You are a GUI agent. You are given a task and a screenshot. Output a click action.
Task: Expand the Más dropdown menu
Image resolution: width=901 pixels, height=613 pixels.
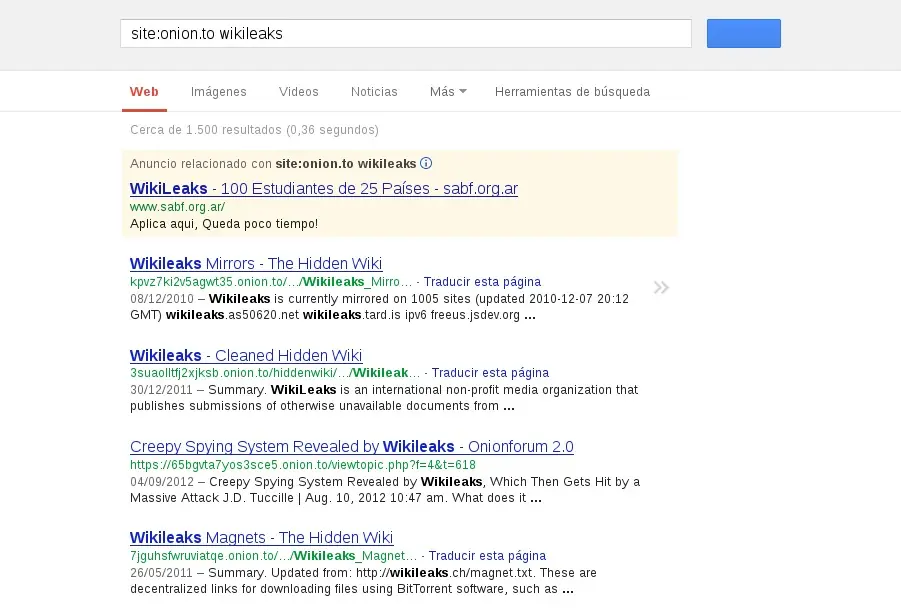click(448, 92)
